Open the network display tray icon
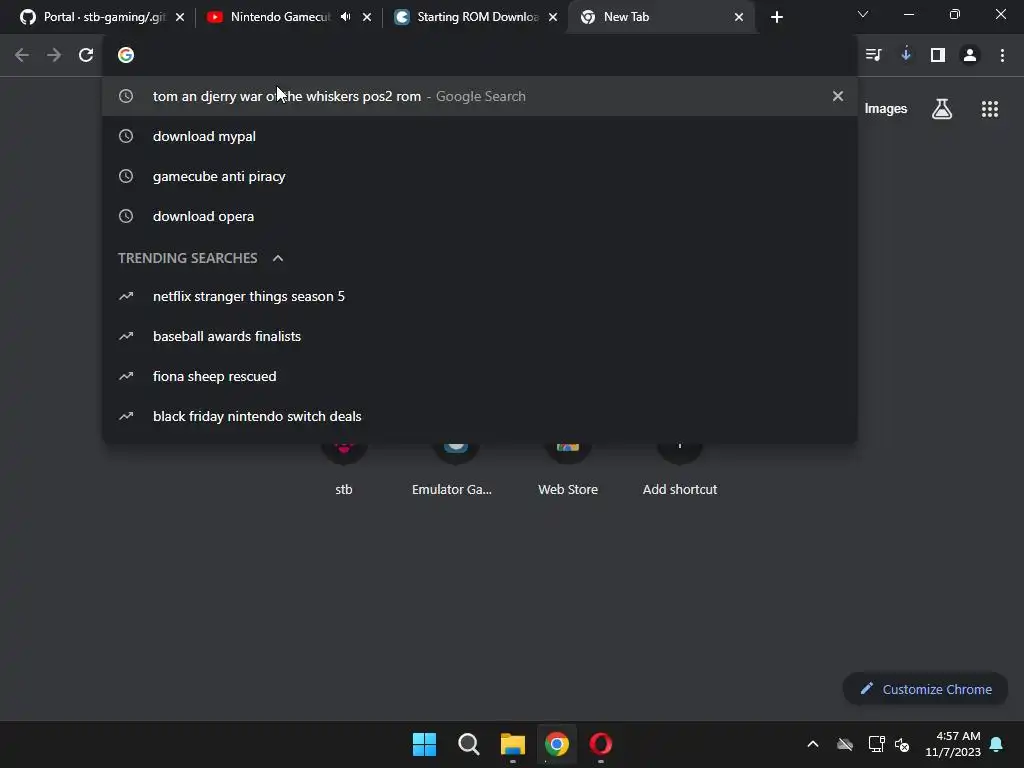1024x768 pixels. tap(876, 744)
